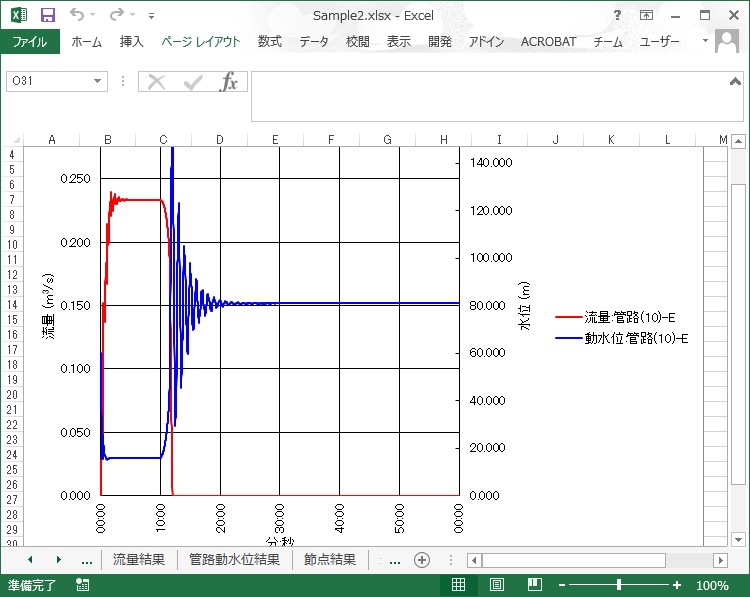This screenshot has width=750, height=597.
Task: Select the 管路動水位結果 sheet tab
Action: (234, 560)
